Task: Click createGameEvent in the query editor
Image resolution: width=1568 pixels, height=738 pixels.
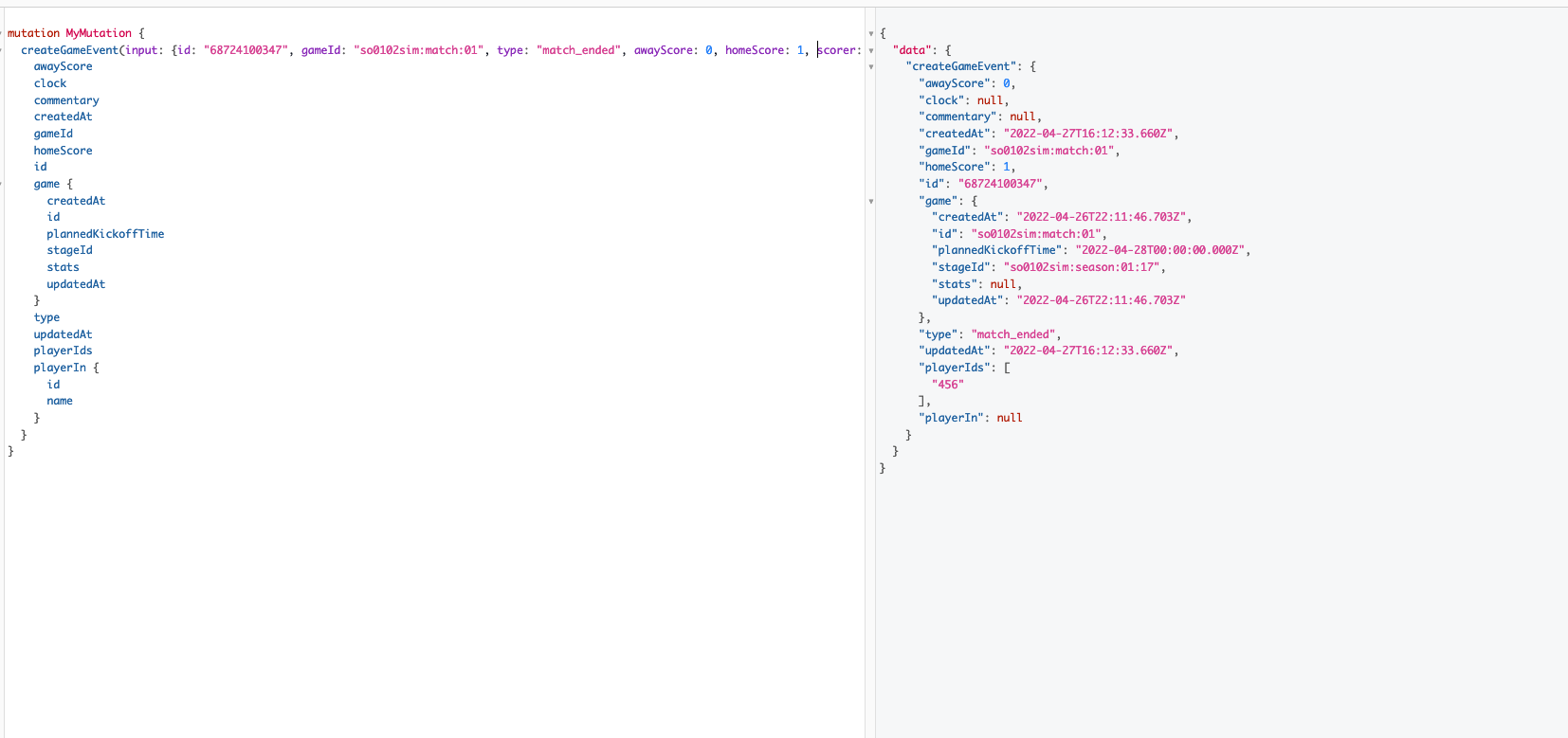Action: (x=70, y=50)
